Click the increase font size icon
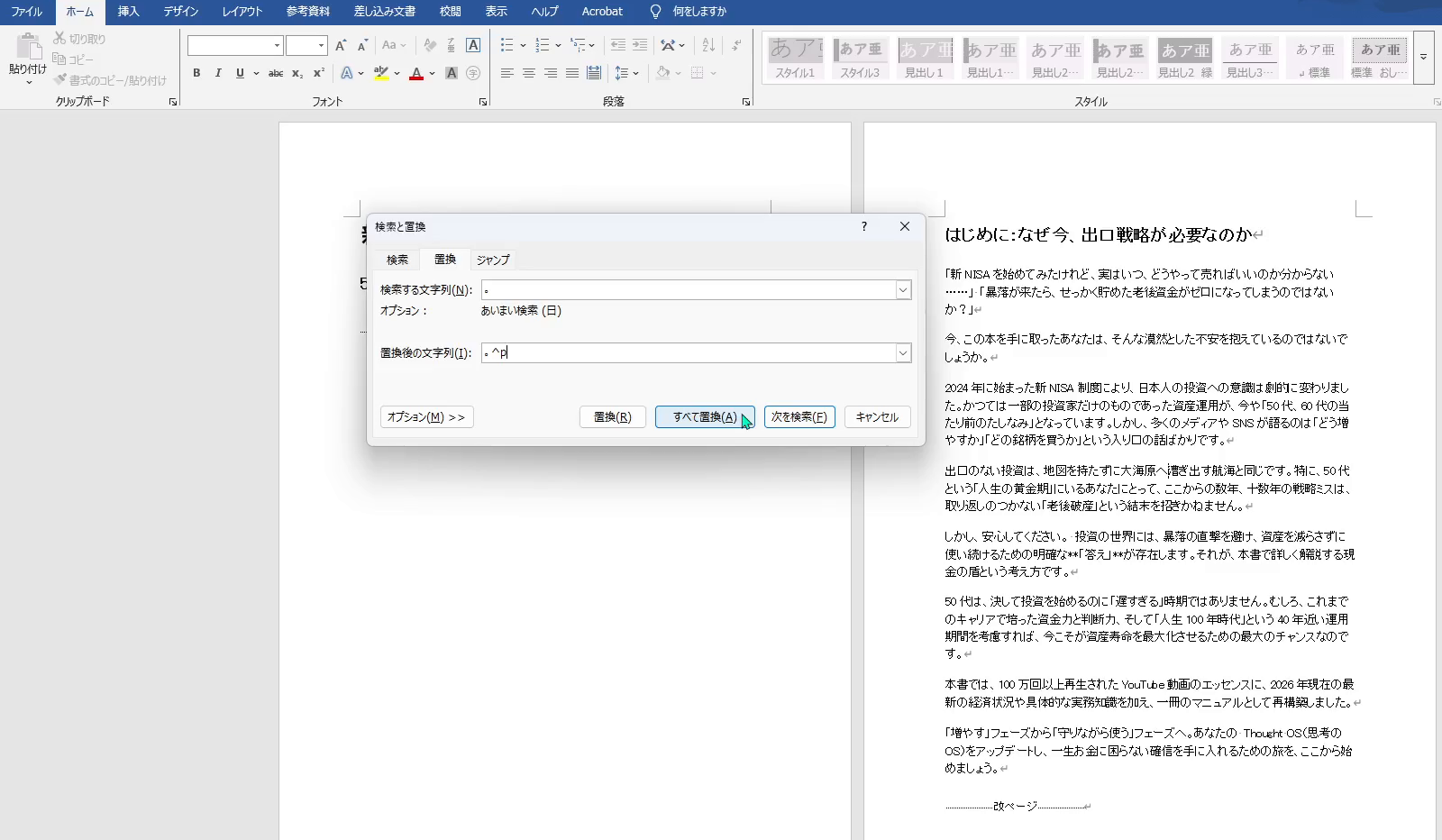Screen dimensions: 1442x840 [340, 45]
